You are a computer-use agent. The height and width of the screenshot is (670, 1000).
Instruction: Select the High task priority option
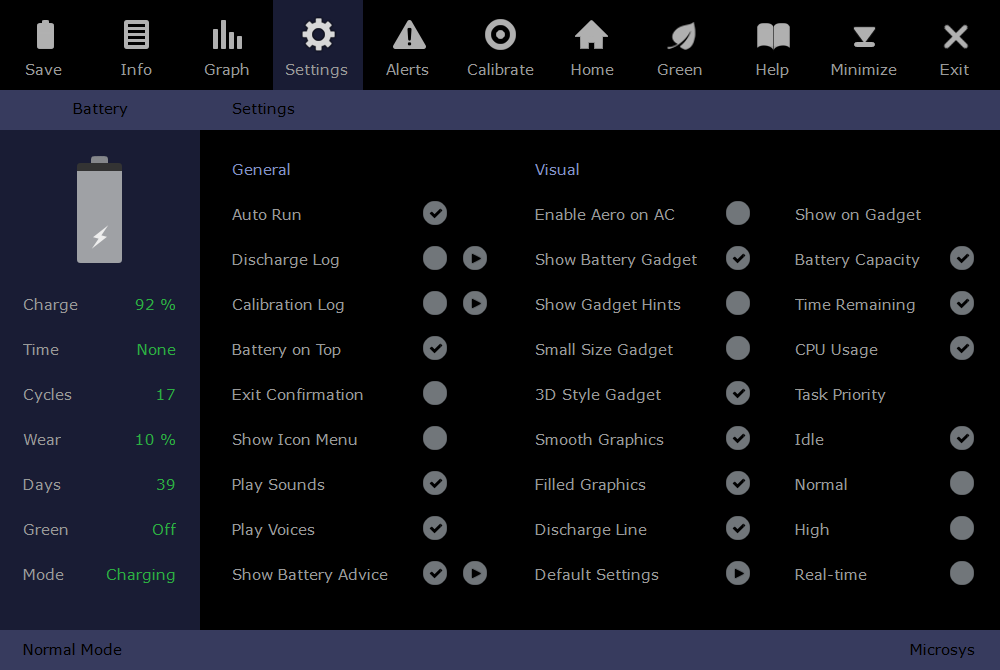coord(962,528)
